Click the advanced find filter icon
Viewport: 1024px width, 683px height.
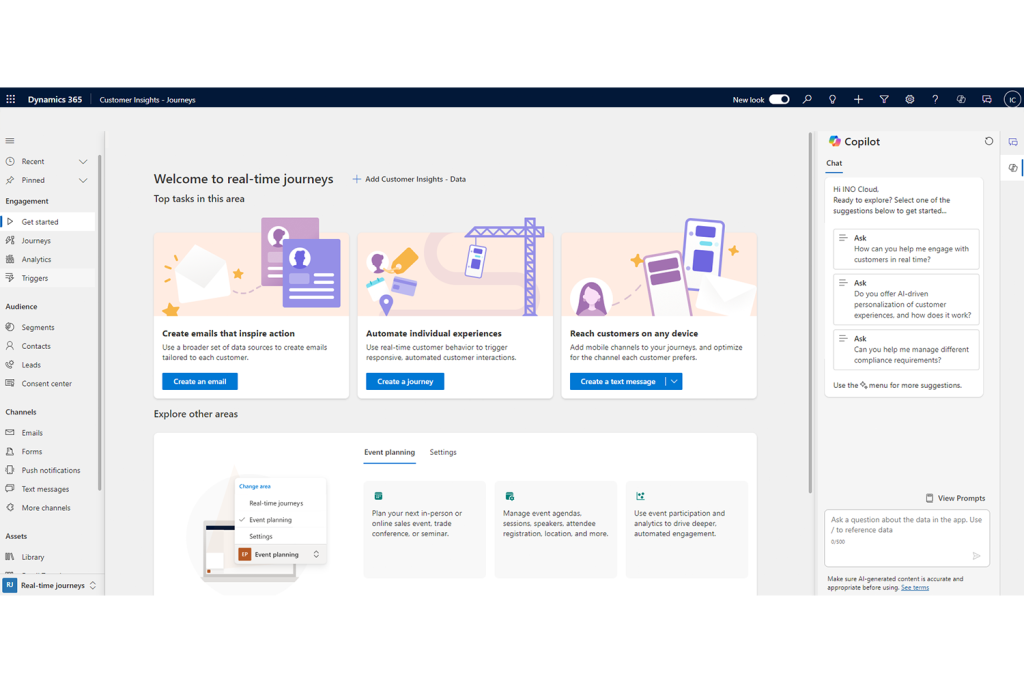point(884,100)
